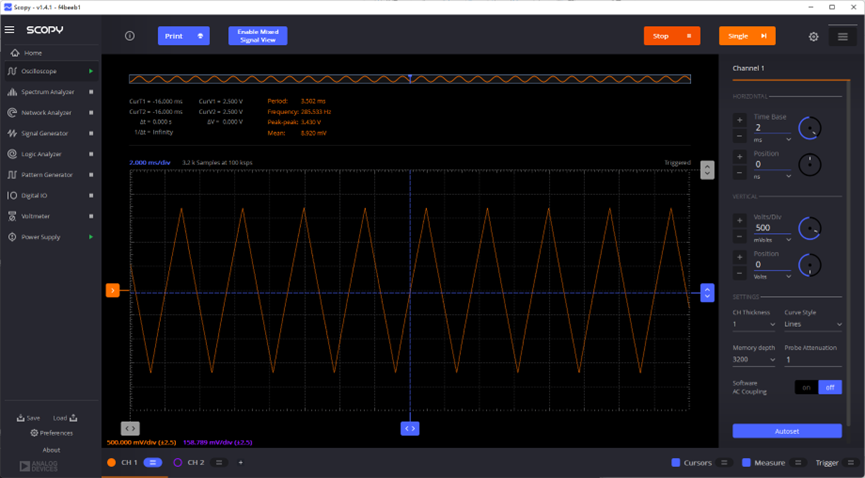Go to the Home page

[26, 53]
